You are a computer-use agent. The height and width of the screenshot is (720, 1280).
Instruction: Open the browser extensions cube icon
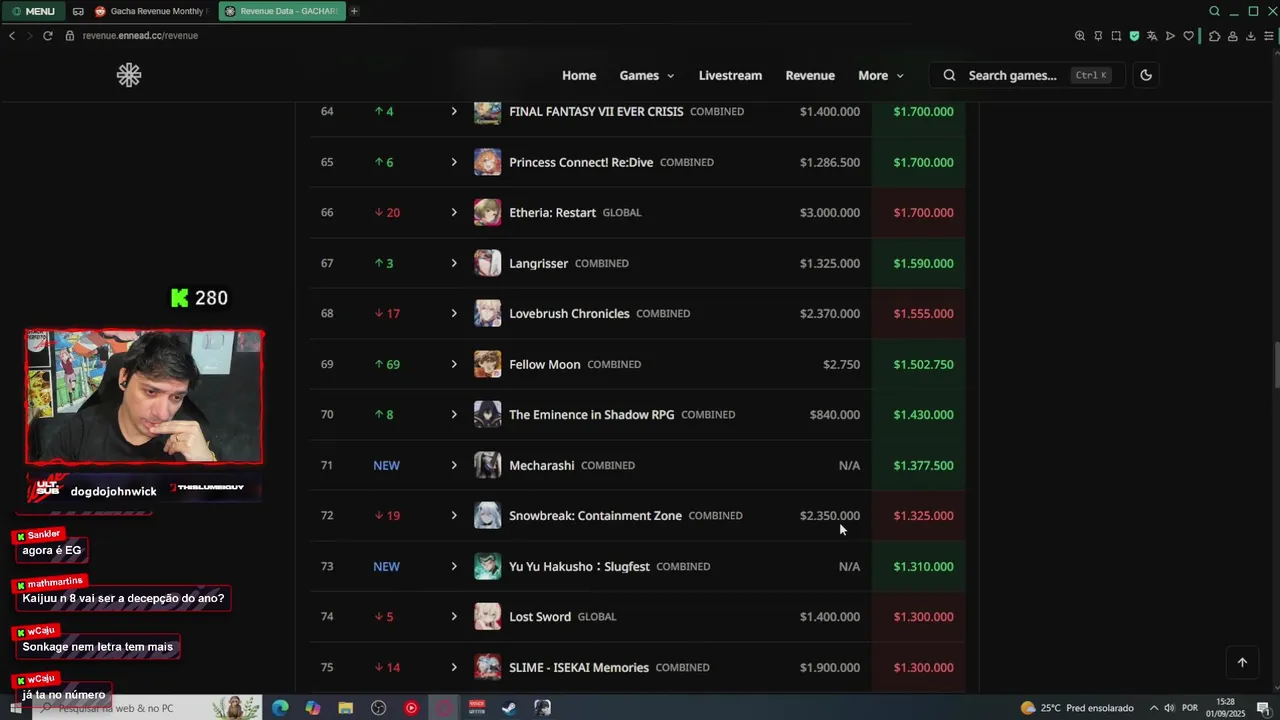point(1214,36)
